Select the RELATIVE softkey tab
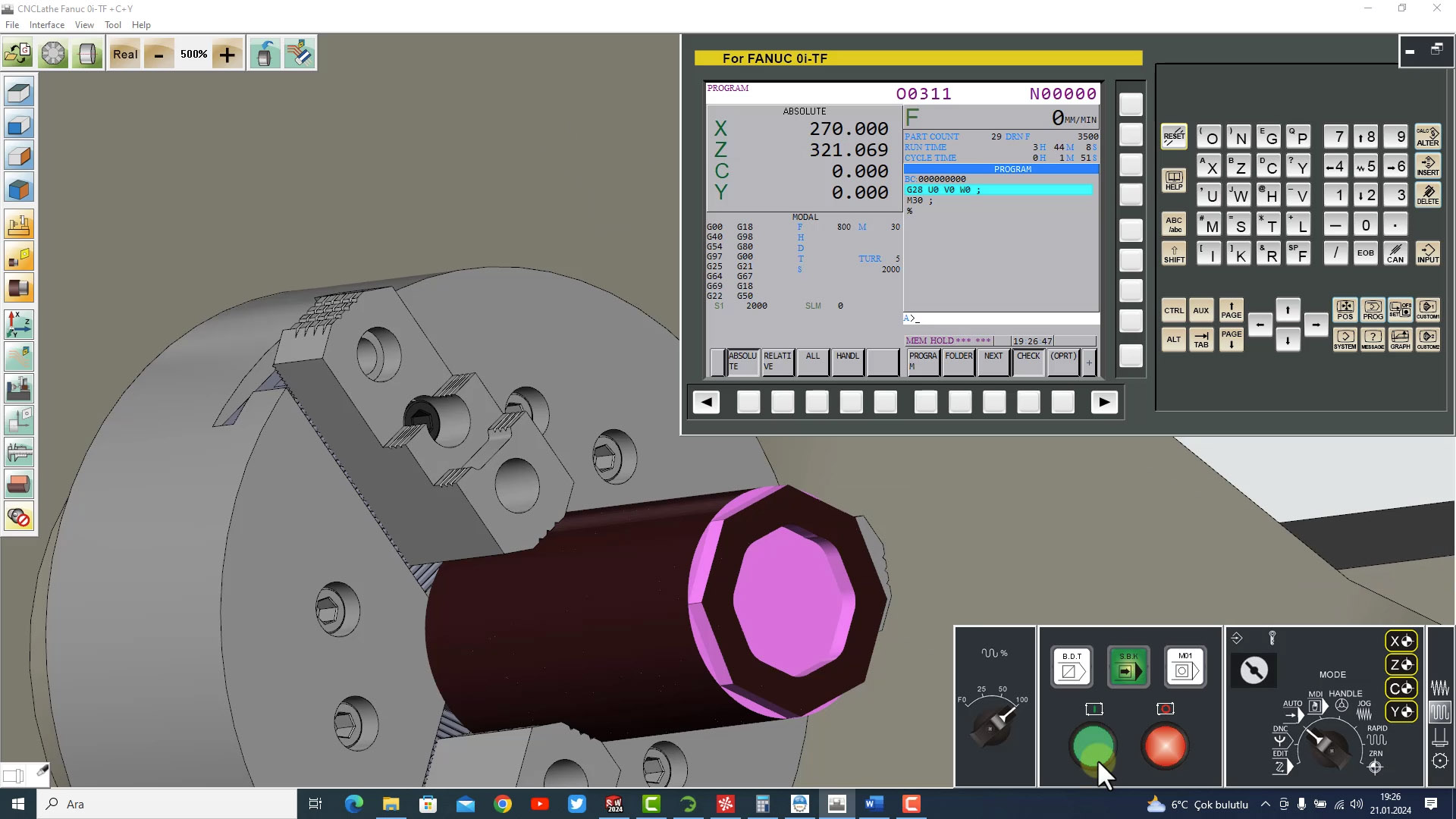 click(777, 362)
